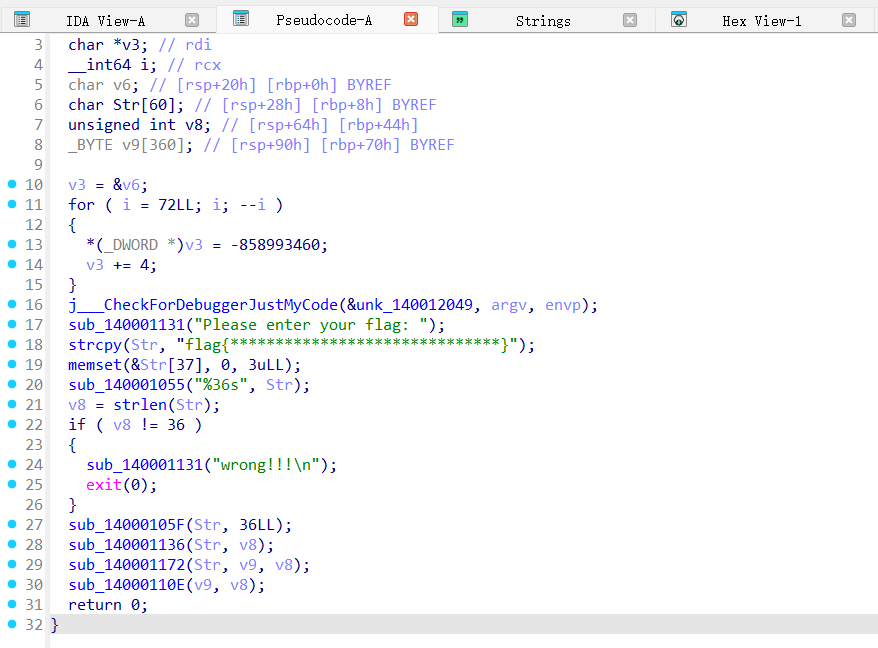Close the Hex View-1 tab
The width and height of the screenshot is (878, 648).
click(848, 20)
